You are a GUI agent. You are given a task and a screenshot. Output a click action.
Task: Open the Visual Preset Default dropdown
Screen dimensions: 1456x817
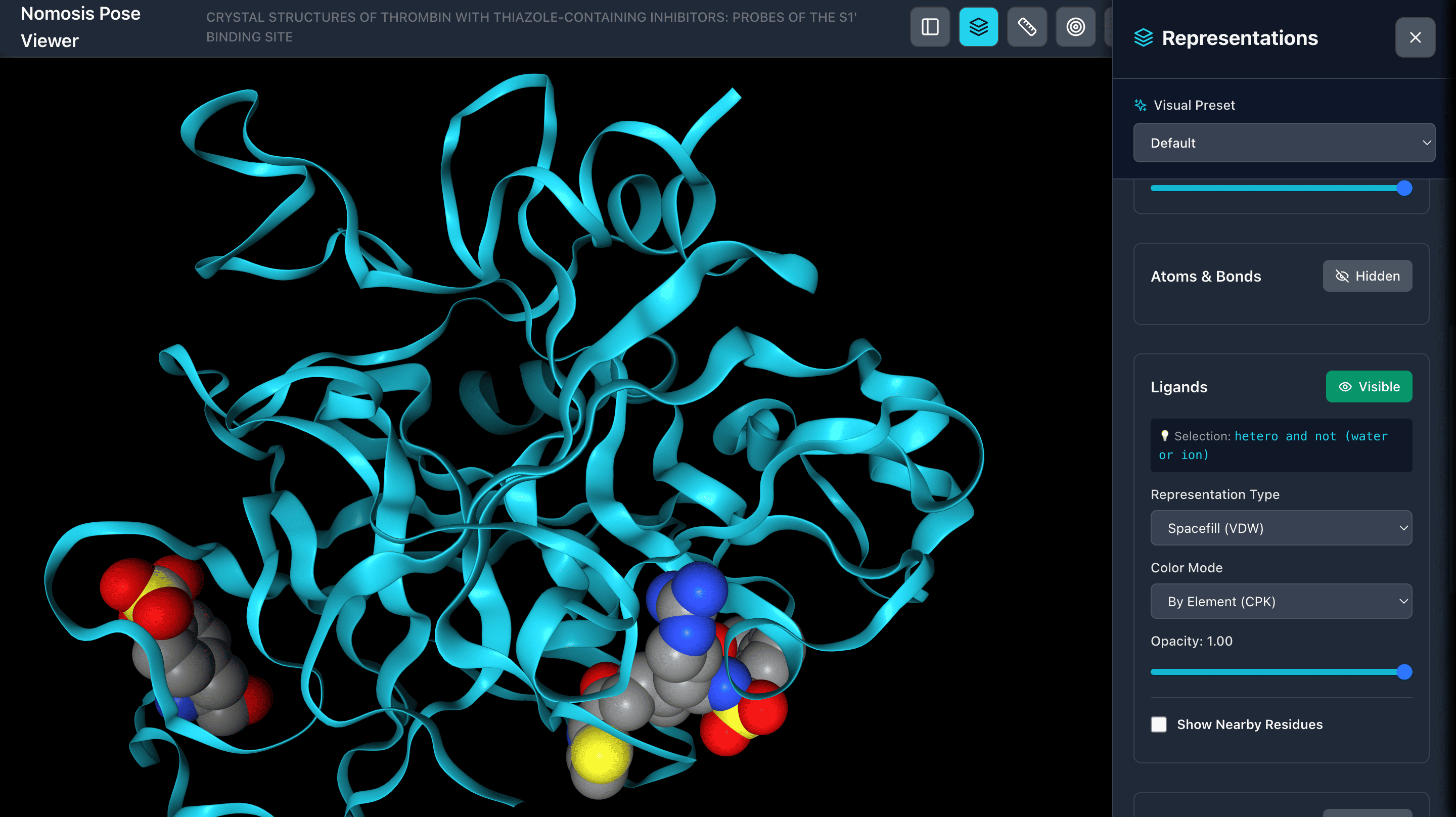click(1284, 143)
